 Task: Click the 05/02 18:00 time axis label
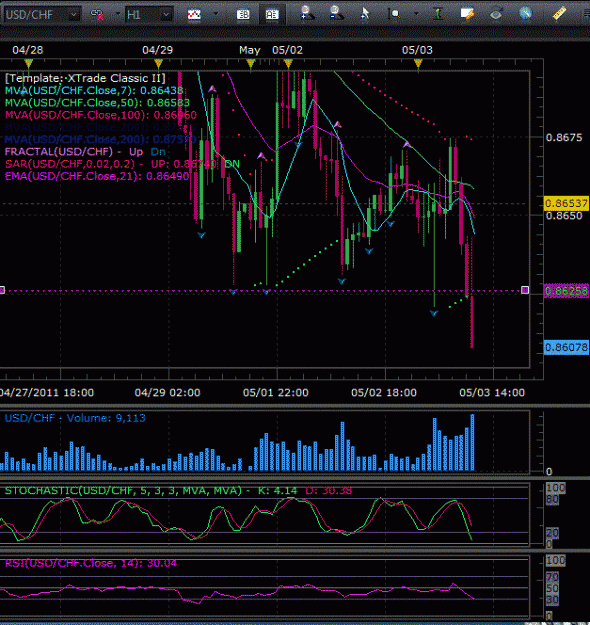[x=384, y=393]
